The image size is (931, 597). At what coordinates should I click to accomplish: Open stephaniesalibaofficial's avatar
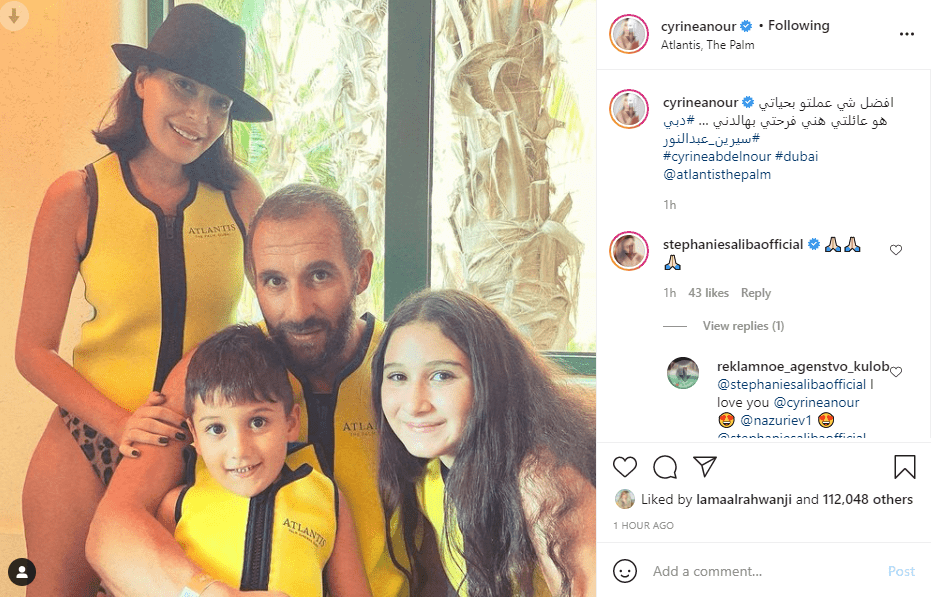(629, 251)
